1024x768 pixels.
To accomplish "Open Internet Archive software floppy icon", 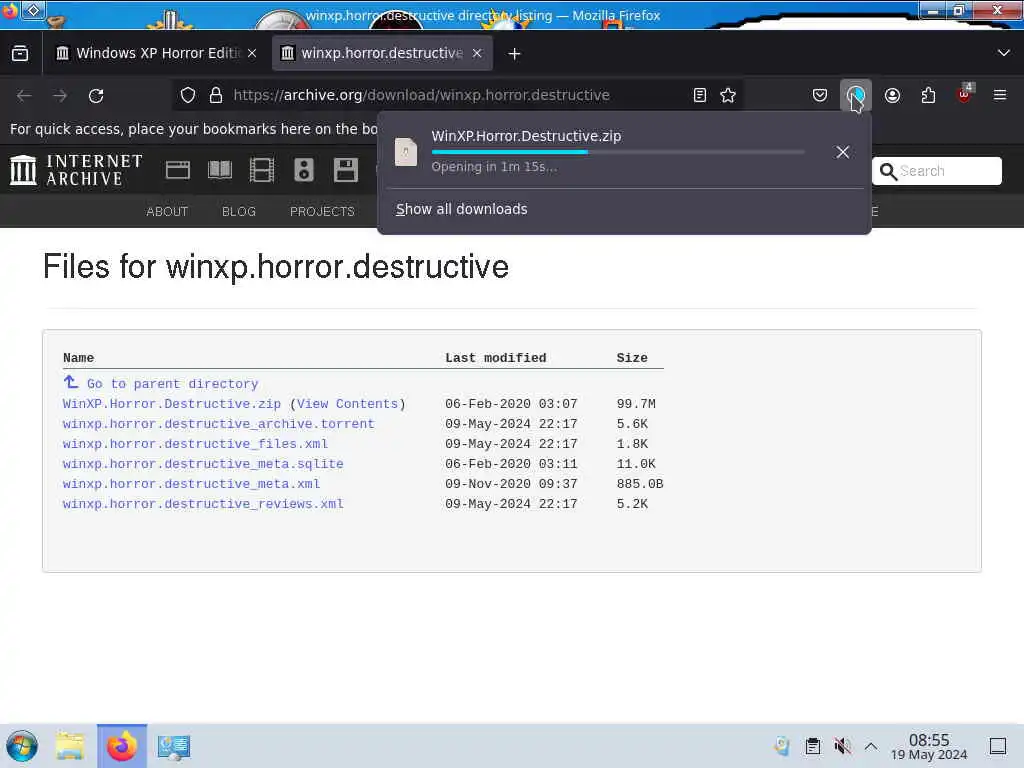I will (345, 170).
